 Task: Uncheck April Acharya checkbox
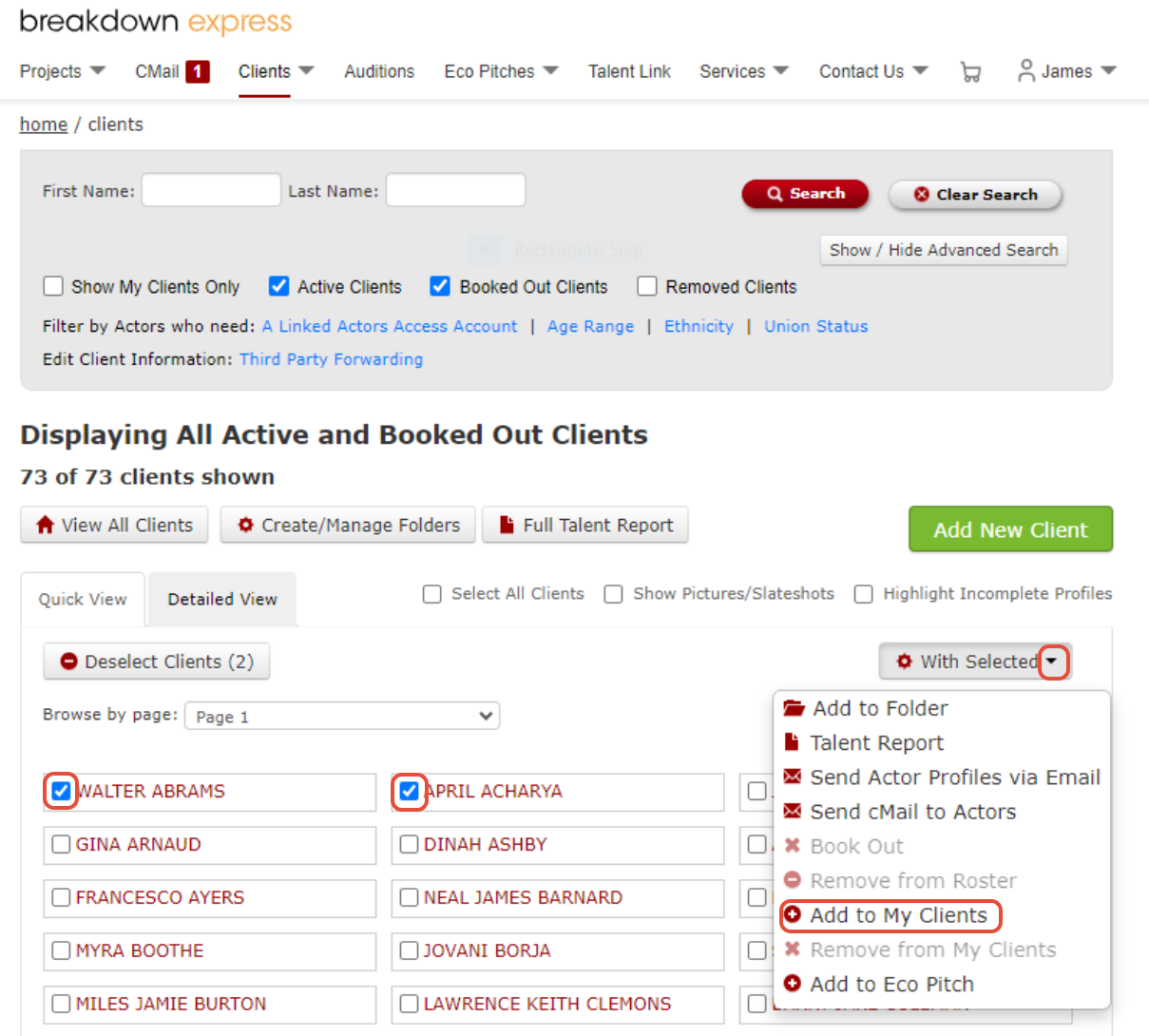click(x=410, y=791)
